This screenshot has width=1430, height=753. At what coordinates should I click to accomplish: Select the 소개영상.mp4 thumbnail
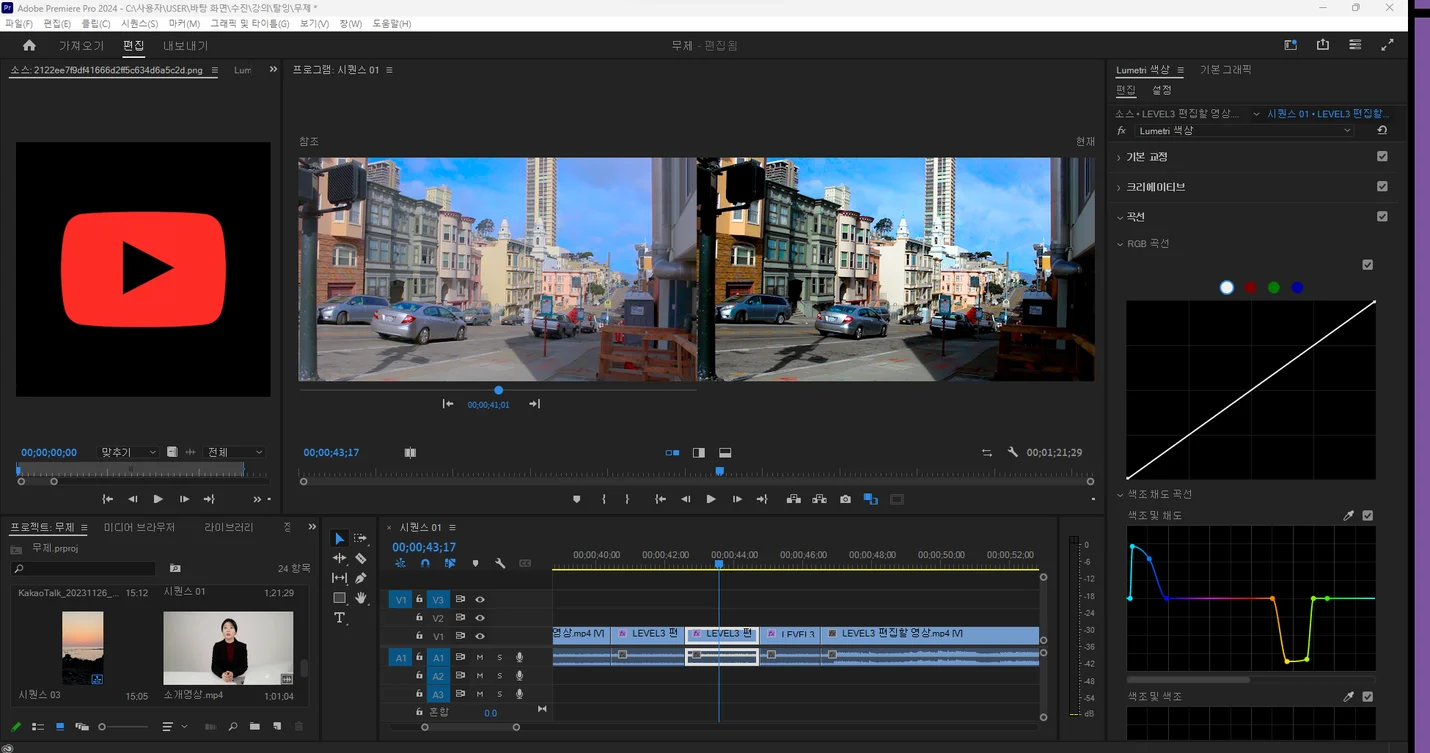[x=228, y=648]
